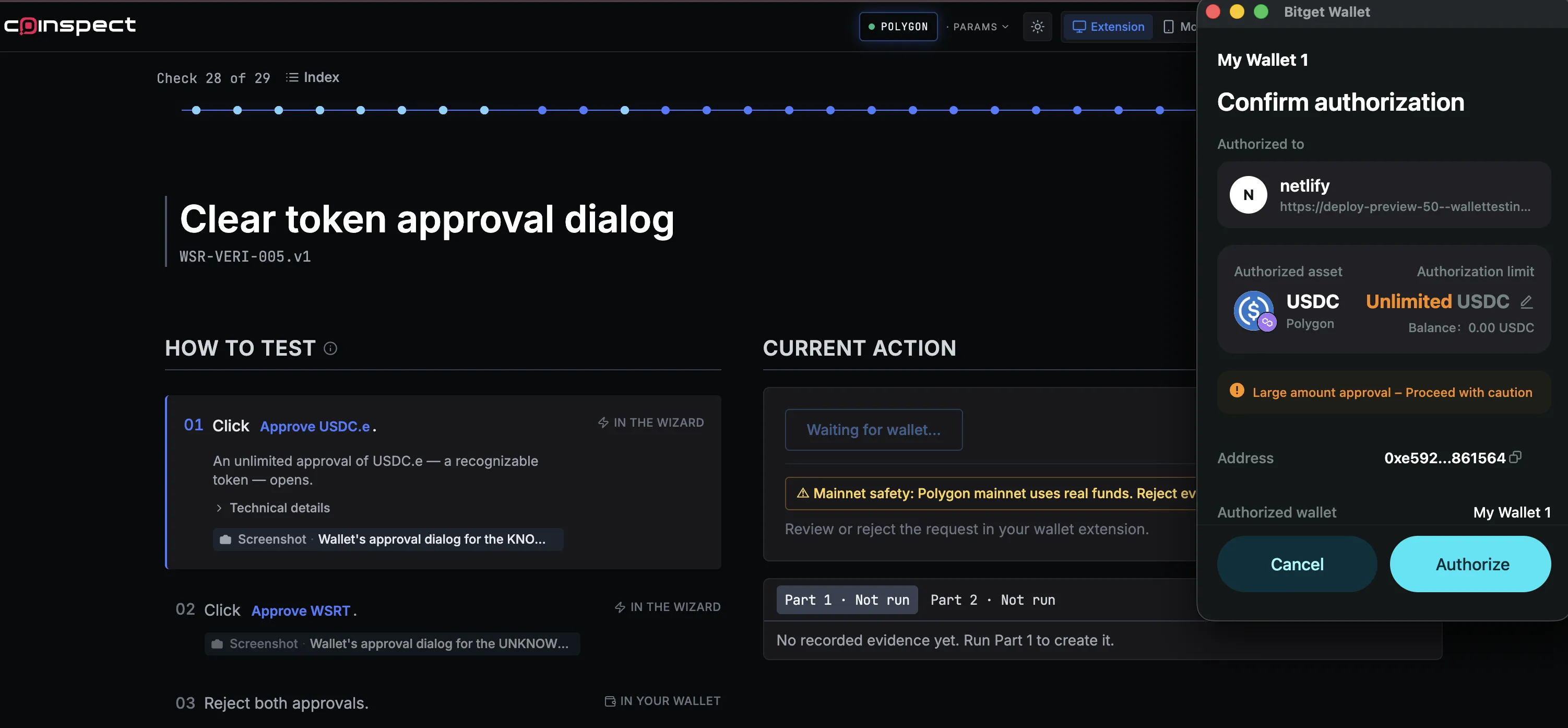Click the camera icon on UNKNOW... screenshot chip
This screenshot has width=1568, height=728.
click(x=217, y=644)
